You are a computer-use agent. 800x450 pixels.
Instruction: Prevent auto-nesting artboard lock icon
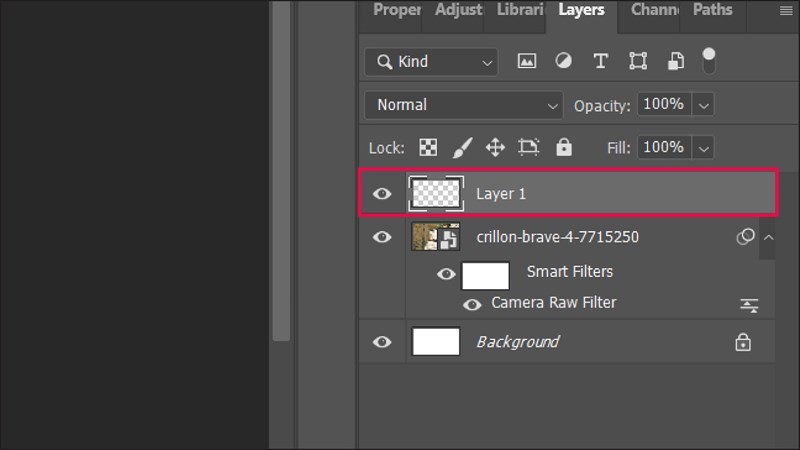point(529,147)
